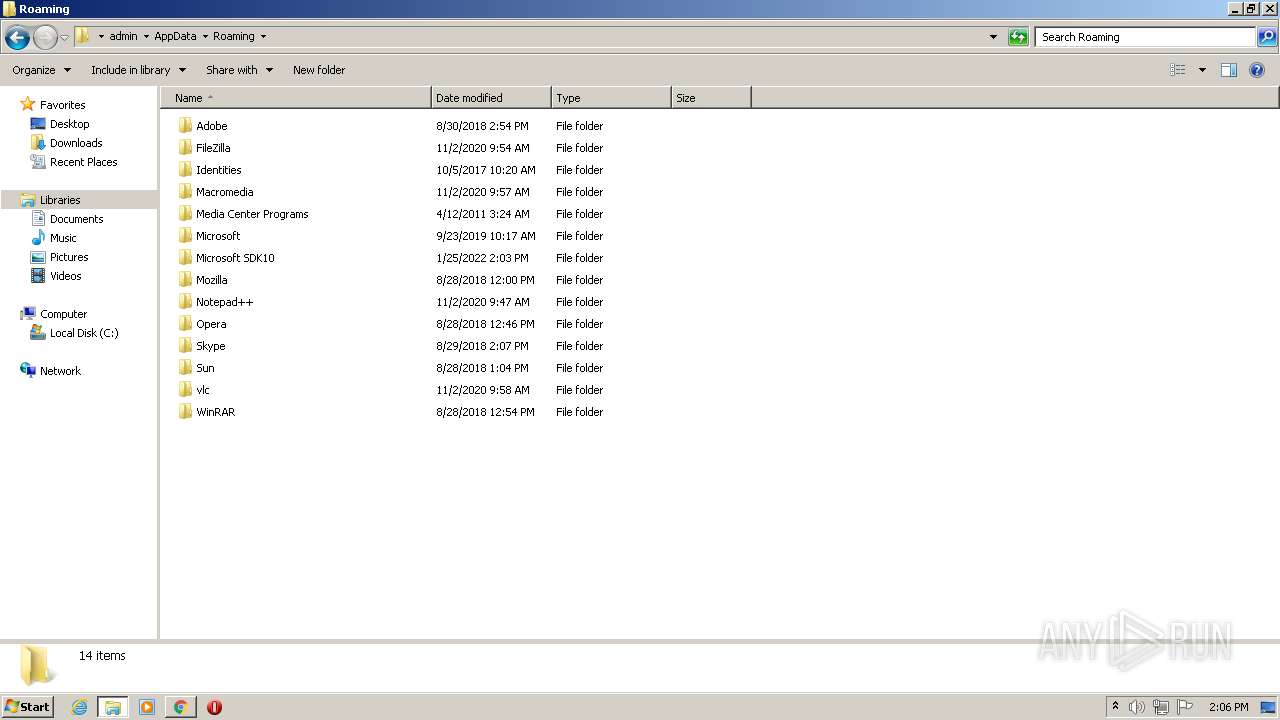This screenshot has width=1280, height=720.
Task: Open the admin breadcrumb dropdown arrow
Action: click(x=146, y=37)
